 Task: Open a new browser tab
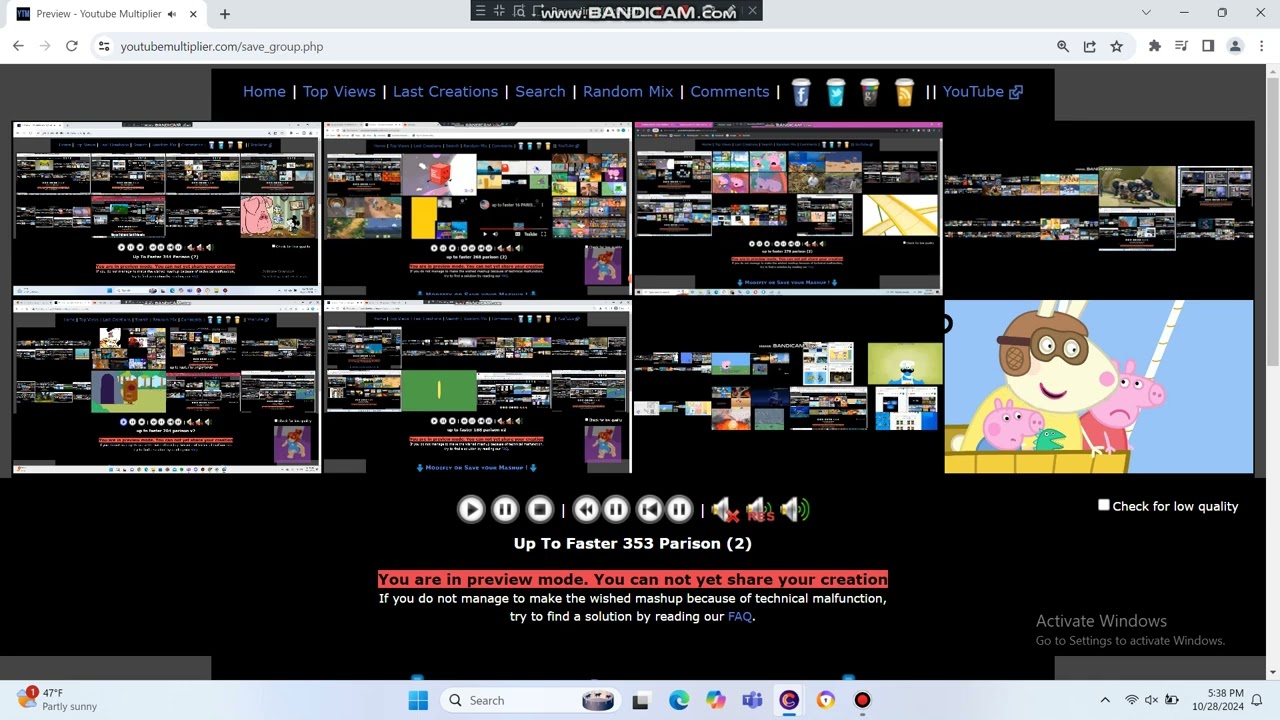[225, 14]
